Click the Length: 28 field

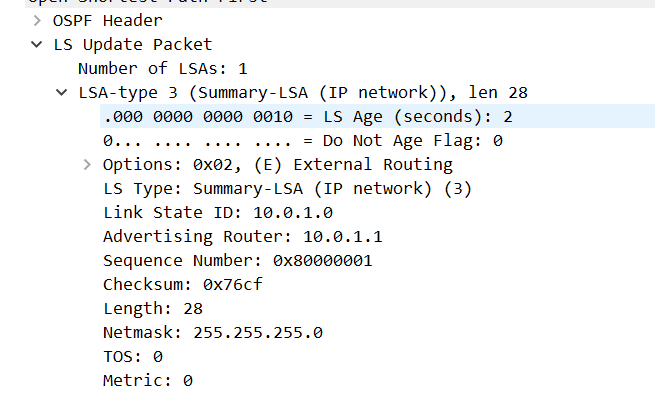(152, 308)
